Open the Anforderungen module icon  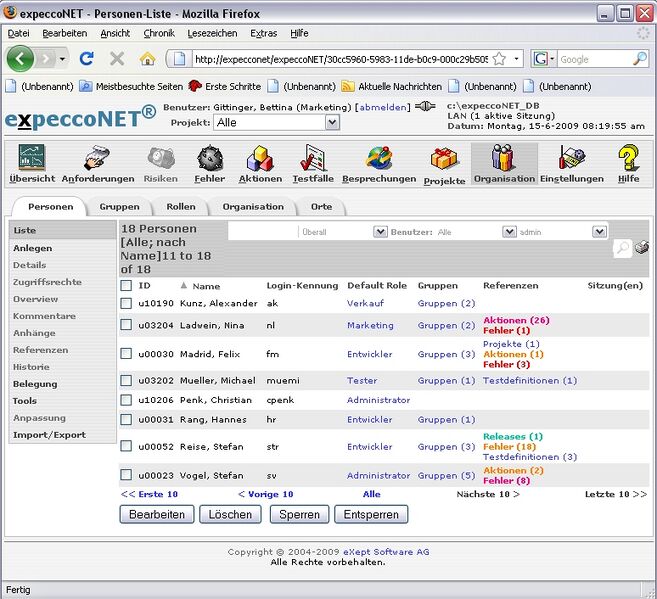97,158
